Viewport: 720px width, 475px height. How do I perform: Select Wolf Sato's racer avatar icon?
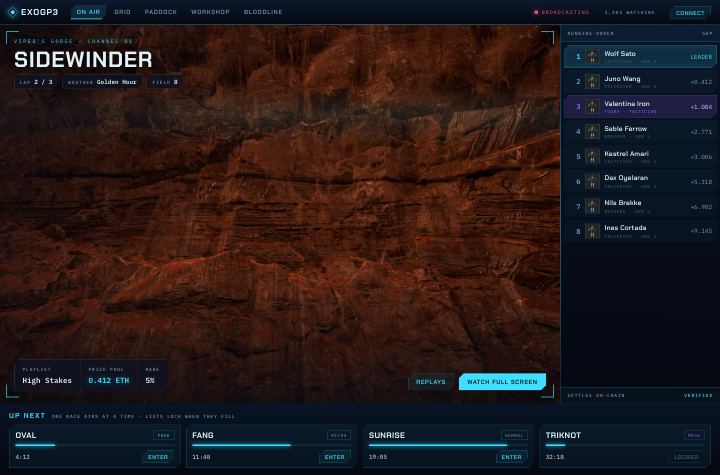(592, 57)
